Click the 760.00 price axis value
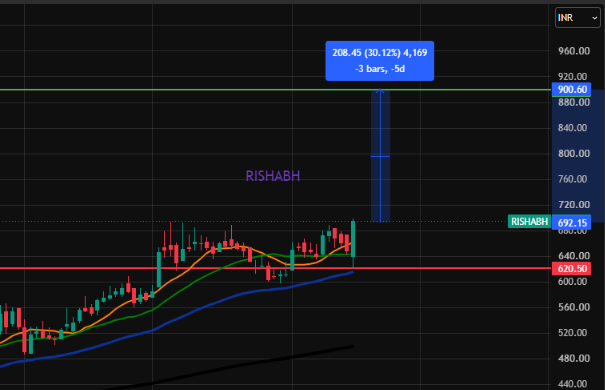This screenshot has width=605, height=390. (572, 179)
